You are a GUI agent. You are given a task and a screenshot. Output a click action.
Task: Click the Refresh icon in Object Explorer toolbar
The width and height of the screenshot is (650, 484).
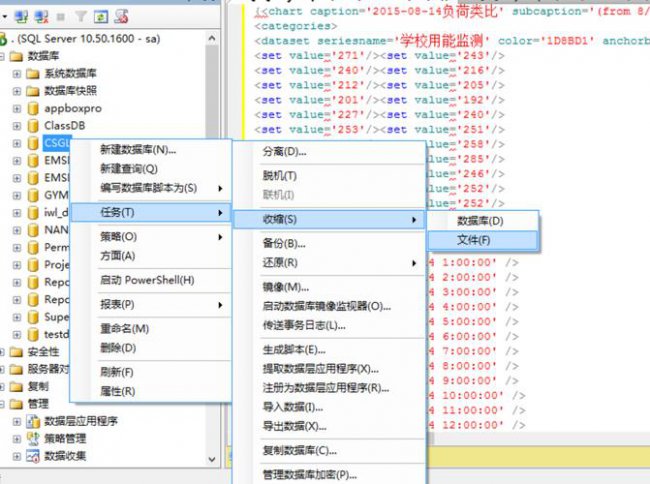tap(101, 17)
